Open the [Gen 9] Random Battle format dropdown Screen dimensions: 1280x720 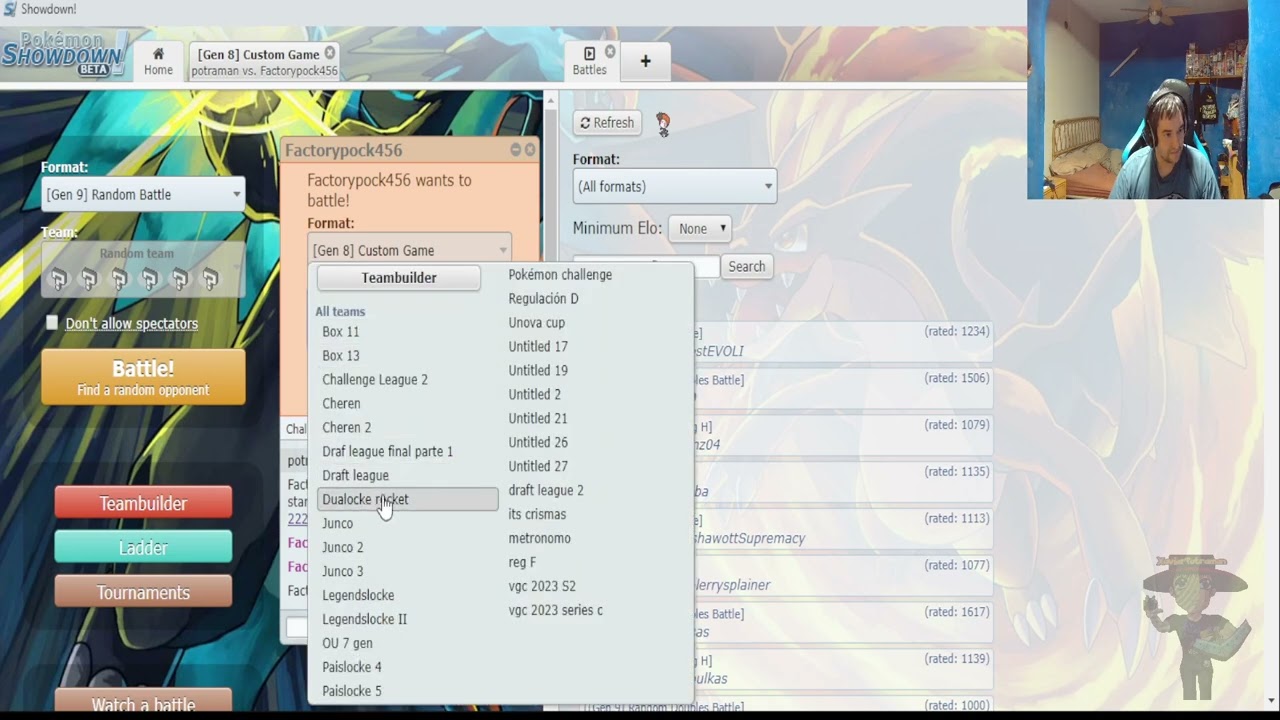[143, 194]
